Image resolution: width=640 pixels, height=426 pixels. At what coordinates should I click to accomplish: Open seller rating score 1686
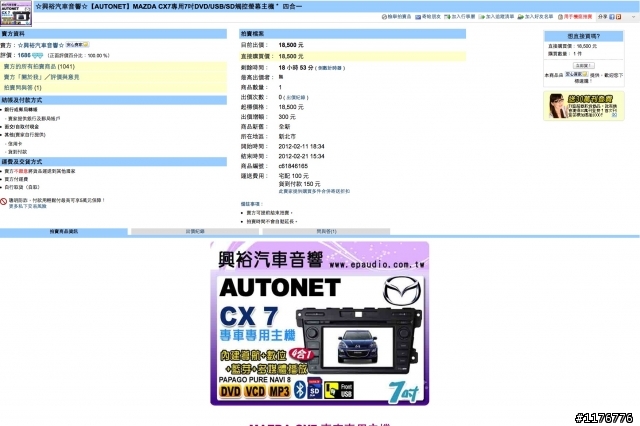pos(24,55)
